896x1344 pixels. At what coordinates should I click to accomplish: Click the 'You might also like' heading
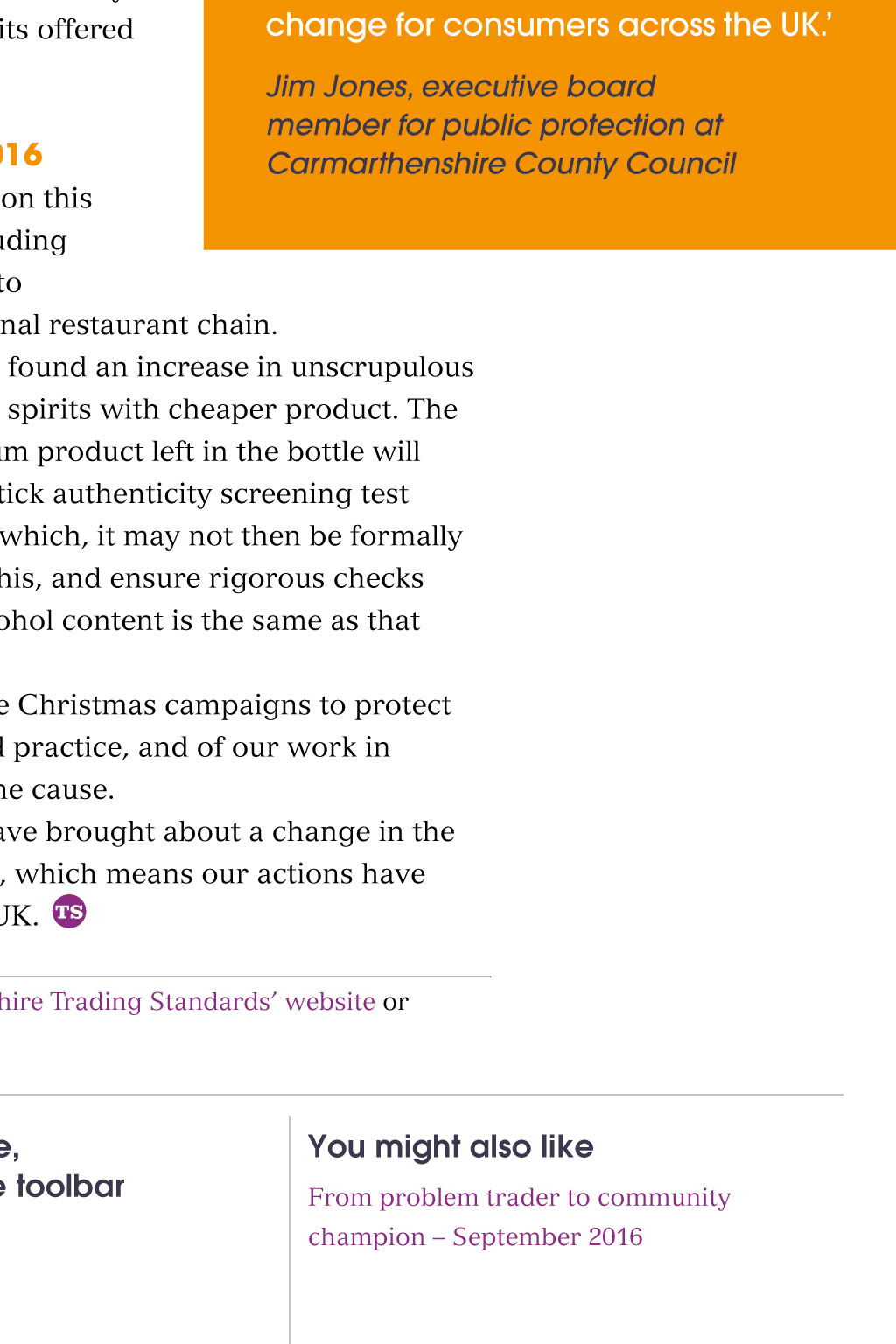click(x=451, y=1146)
